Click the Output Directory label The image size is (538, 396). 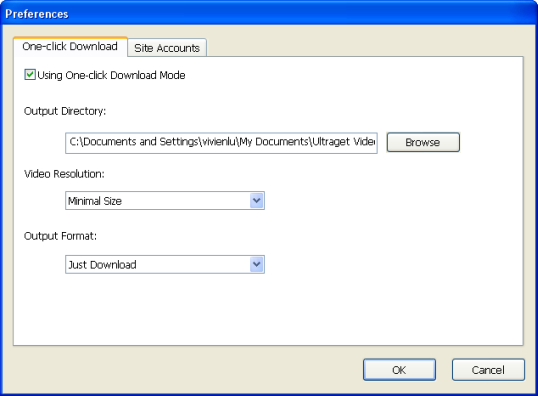coord(65,111)
